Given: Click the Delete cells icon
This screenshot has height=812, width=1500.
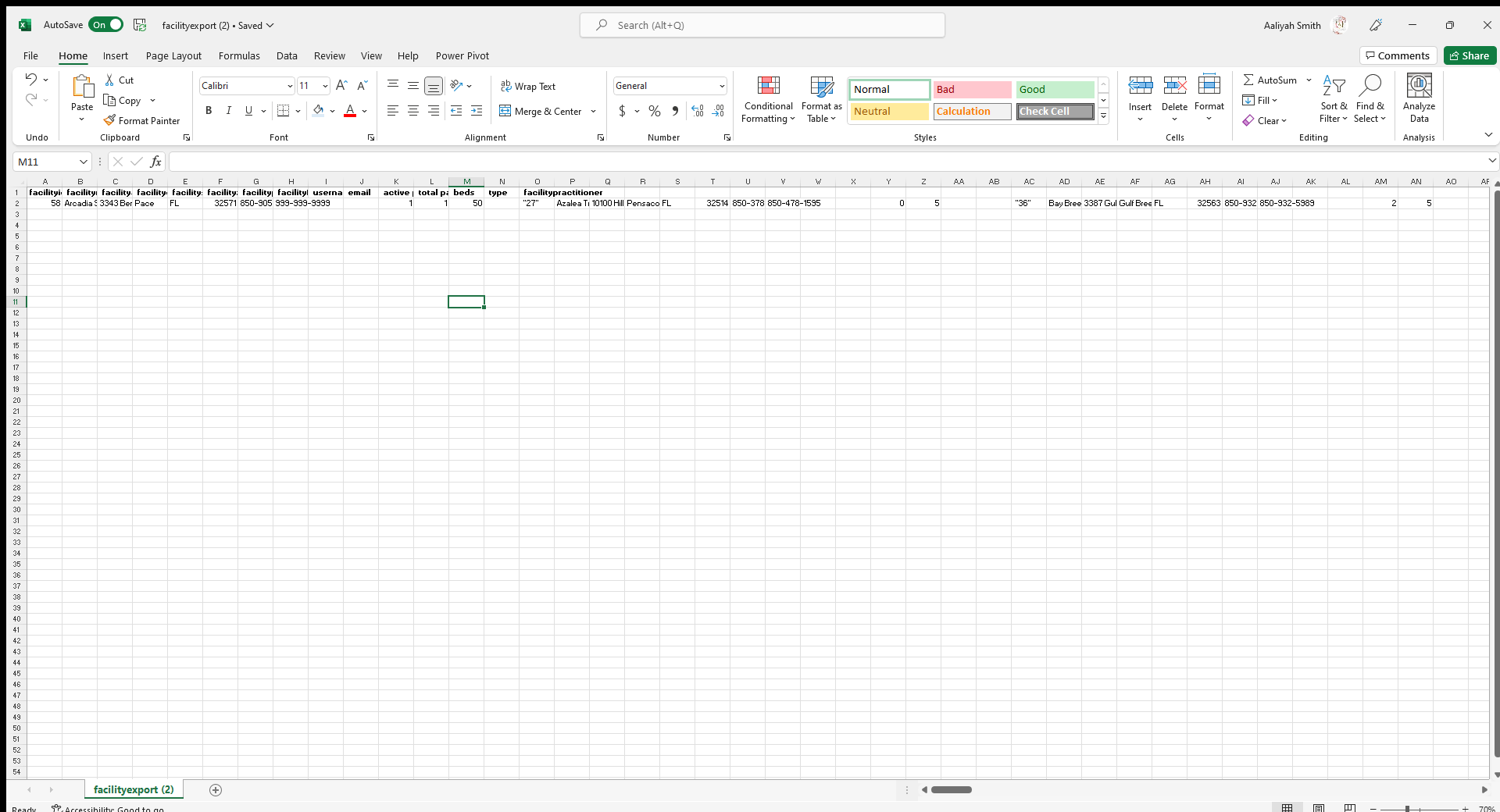Looking at the screenshot, I should pyautogui.click(x=1174, y=85).
